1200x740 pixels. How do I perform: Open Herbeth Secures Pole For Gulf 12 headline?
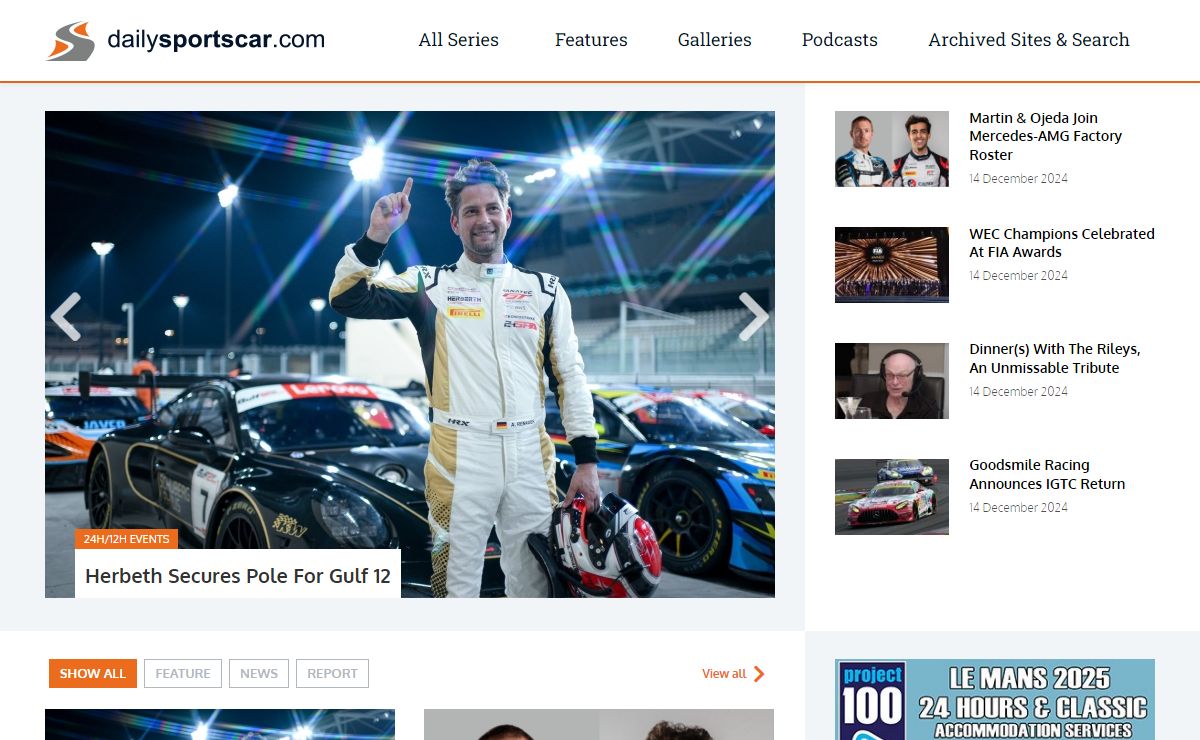pos(238,576)
